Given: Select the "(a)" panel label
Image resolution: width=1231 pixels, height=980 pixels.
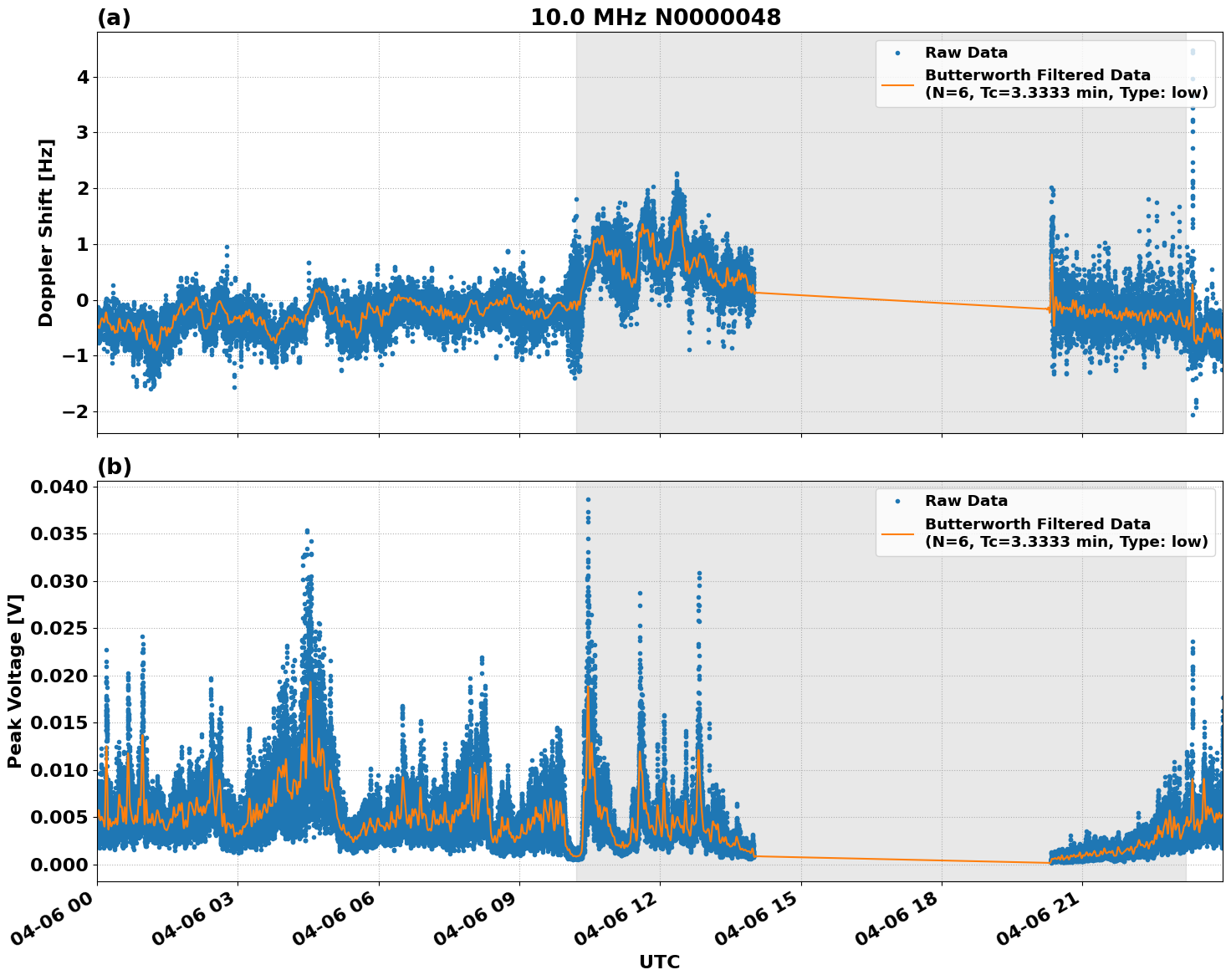Looking at the screenshot, I should (x=114, y=18).
